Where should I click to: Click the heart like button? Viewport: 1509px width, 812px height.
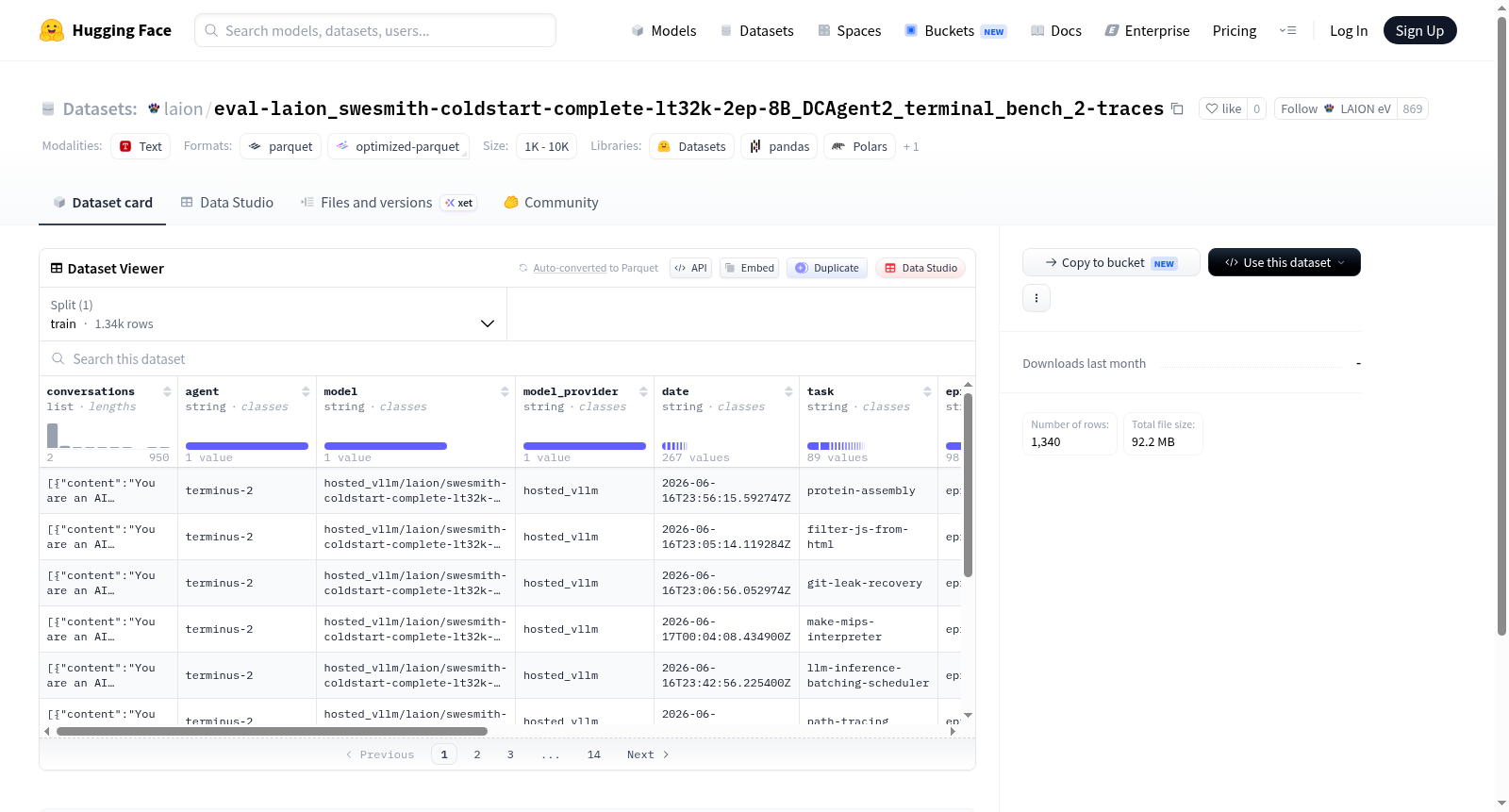tap(1223, 108)
